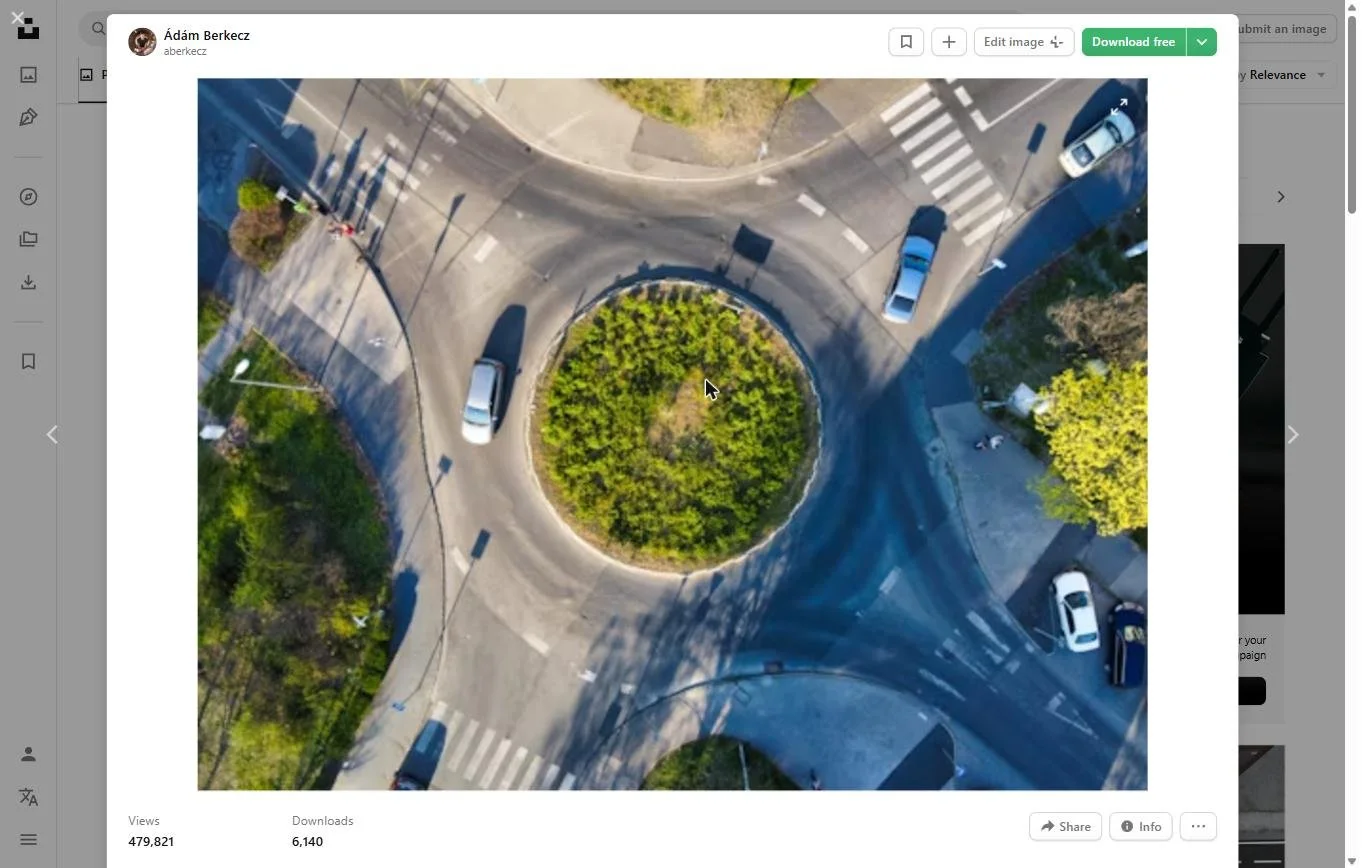The image size is (1372, 868).
Task: Open the Unsplash logo home link
Action: click(29, 29)
